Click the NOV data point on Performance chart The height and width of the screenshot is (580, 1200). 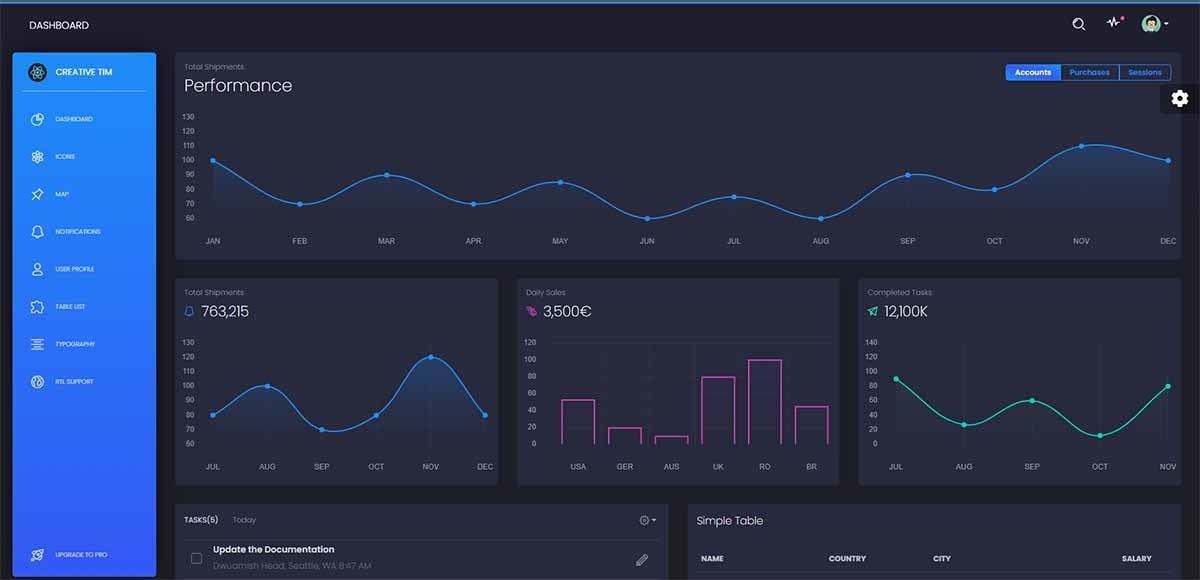tap(1081, 146)
